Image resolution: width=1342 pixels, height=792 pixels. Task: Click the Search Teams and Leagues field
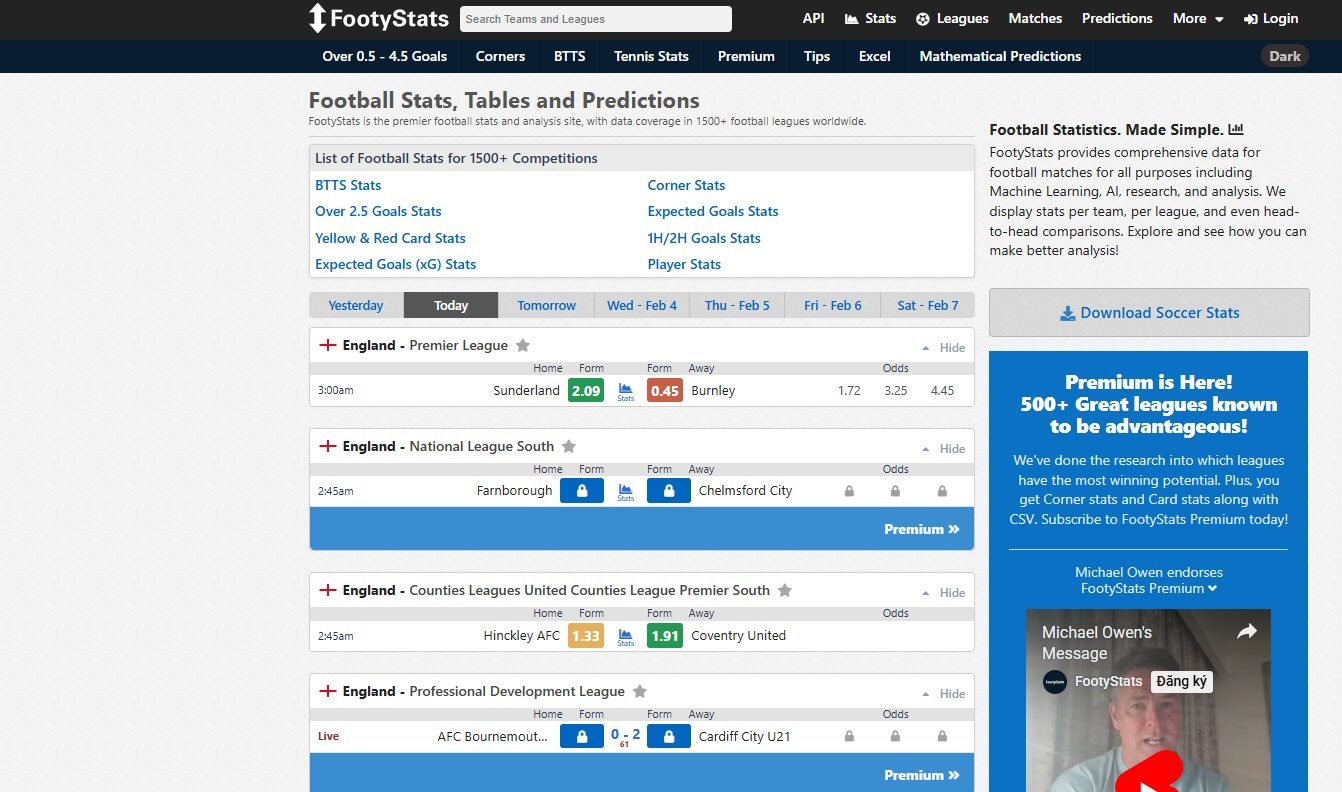[x=595, y=19]
